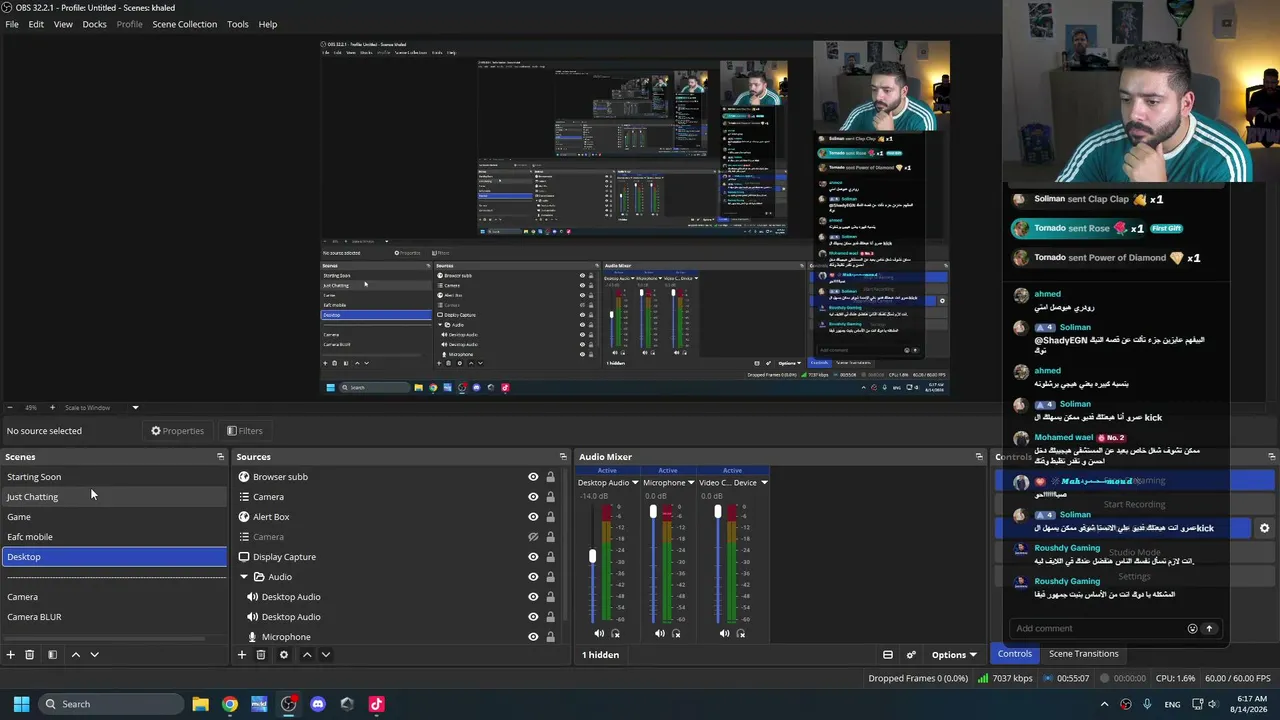Pop out the Scenes dock icon
The width and height of the screenshot is (1280, 720).
[x=220, y=457]
